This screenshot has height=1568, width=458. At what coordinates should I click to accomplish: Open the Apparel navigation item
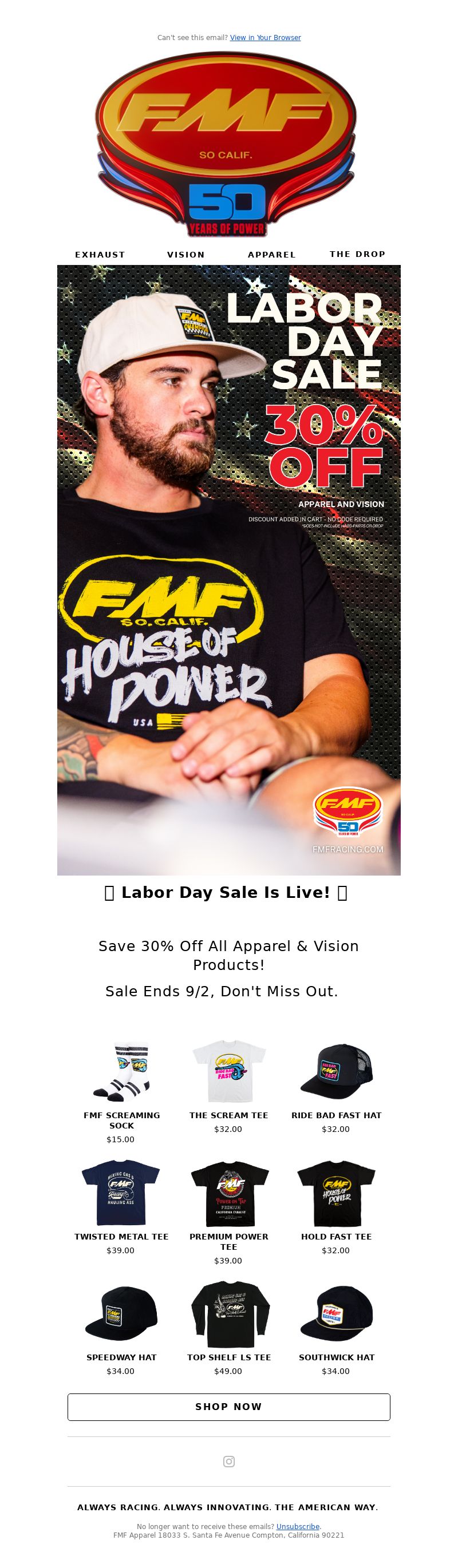click(x=271, y=255)
